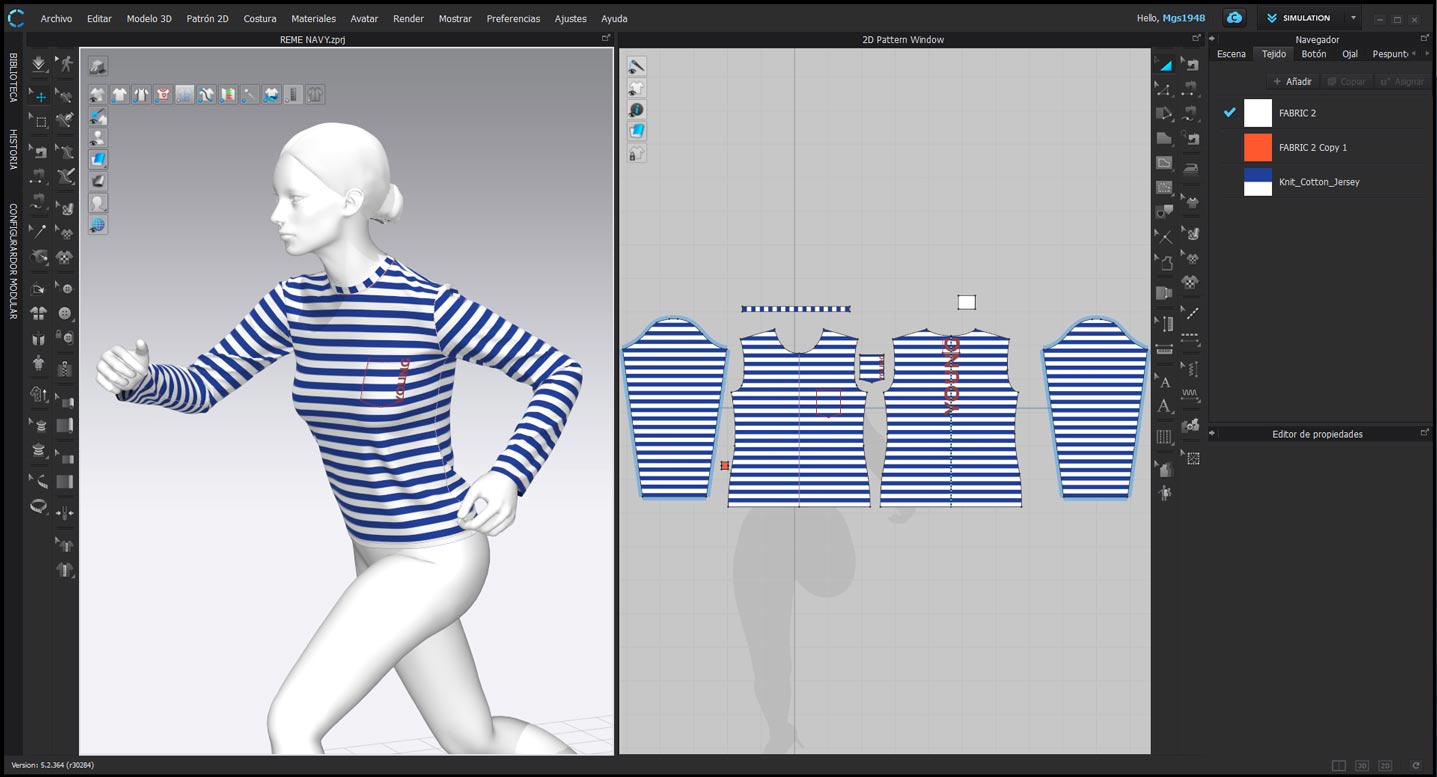Open the Materiales menu

(313, 19)
